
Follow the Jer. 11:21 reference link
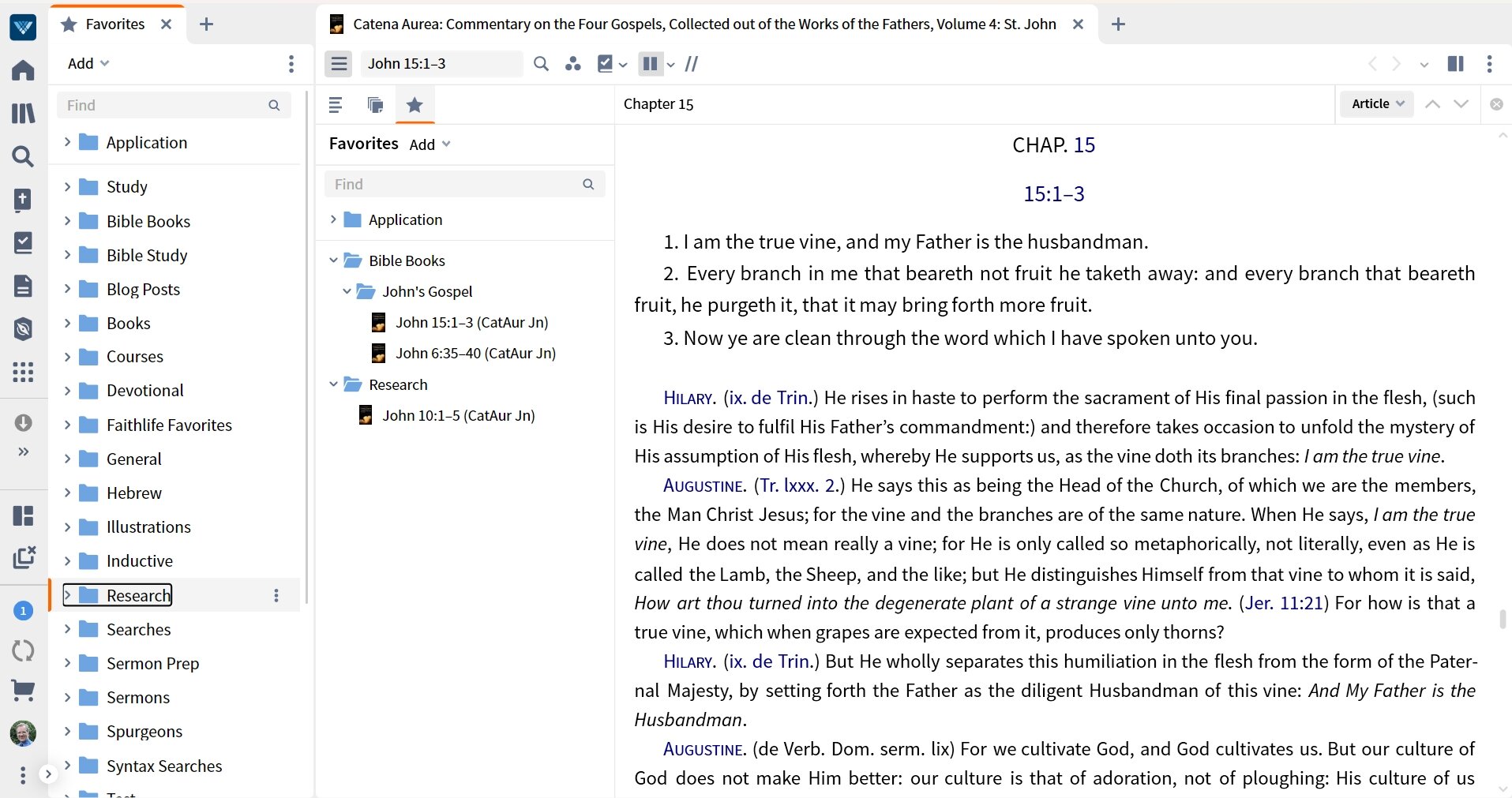[x=1283, y=603]
